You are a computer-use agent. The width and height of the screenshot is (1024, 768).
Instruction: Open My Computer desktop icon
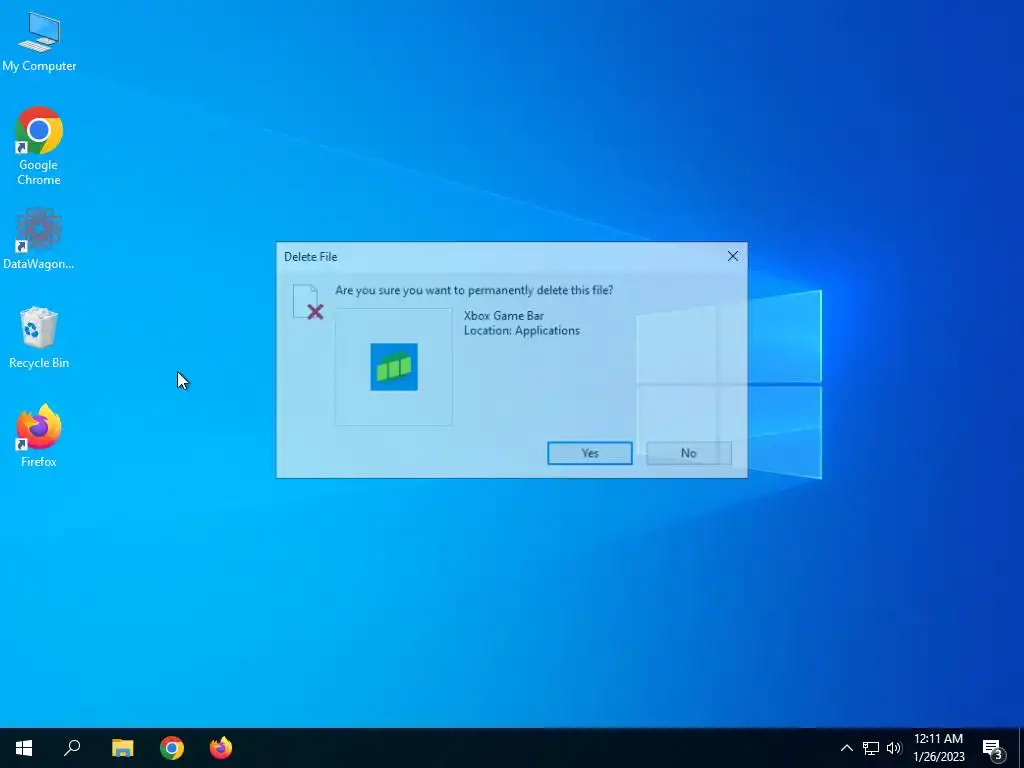39,41
